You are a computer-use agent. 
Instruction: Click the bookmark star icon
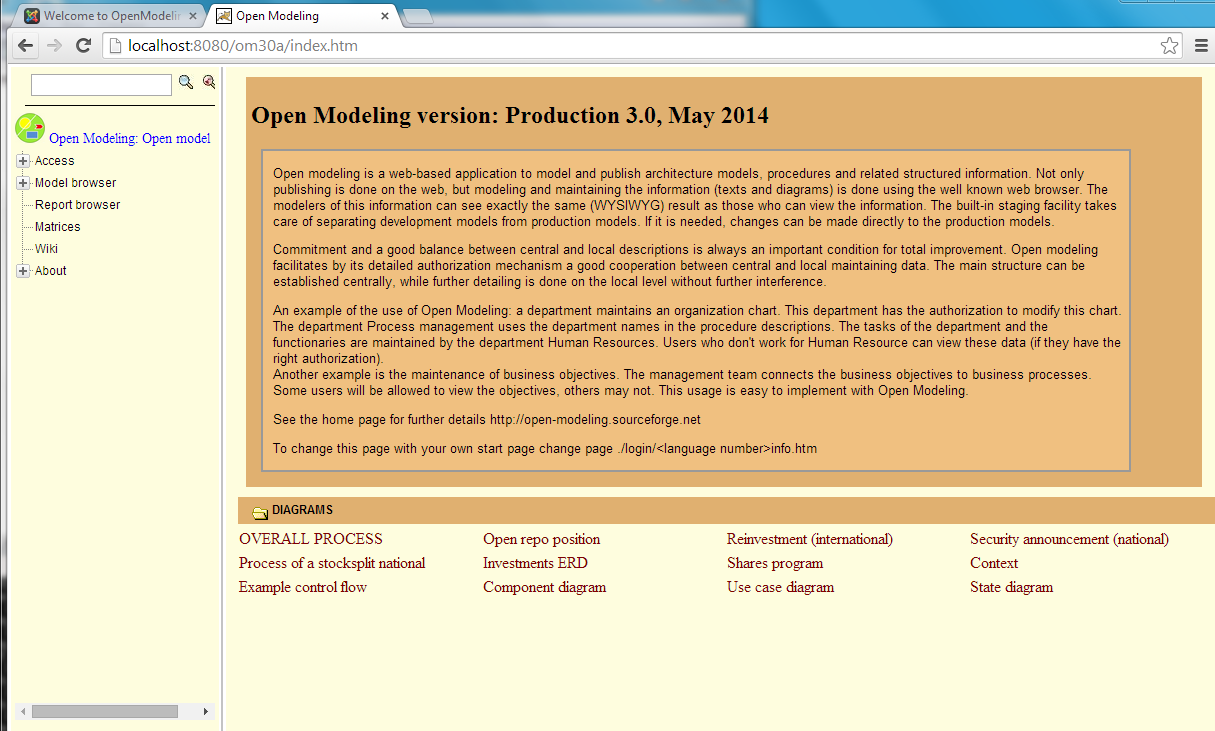click(1170, 45)
